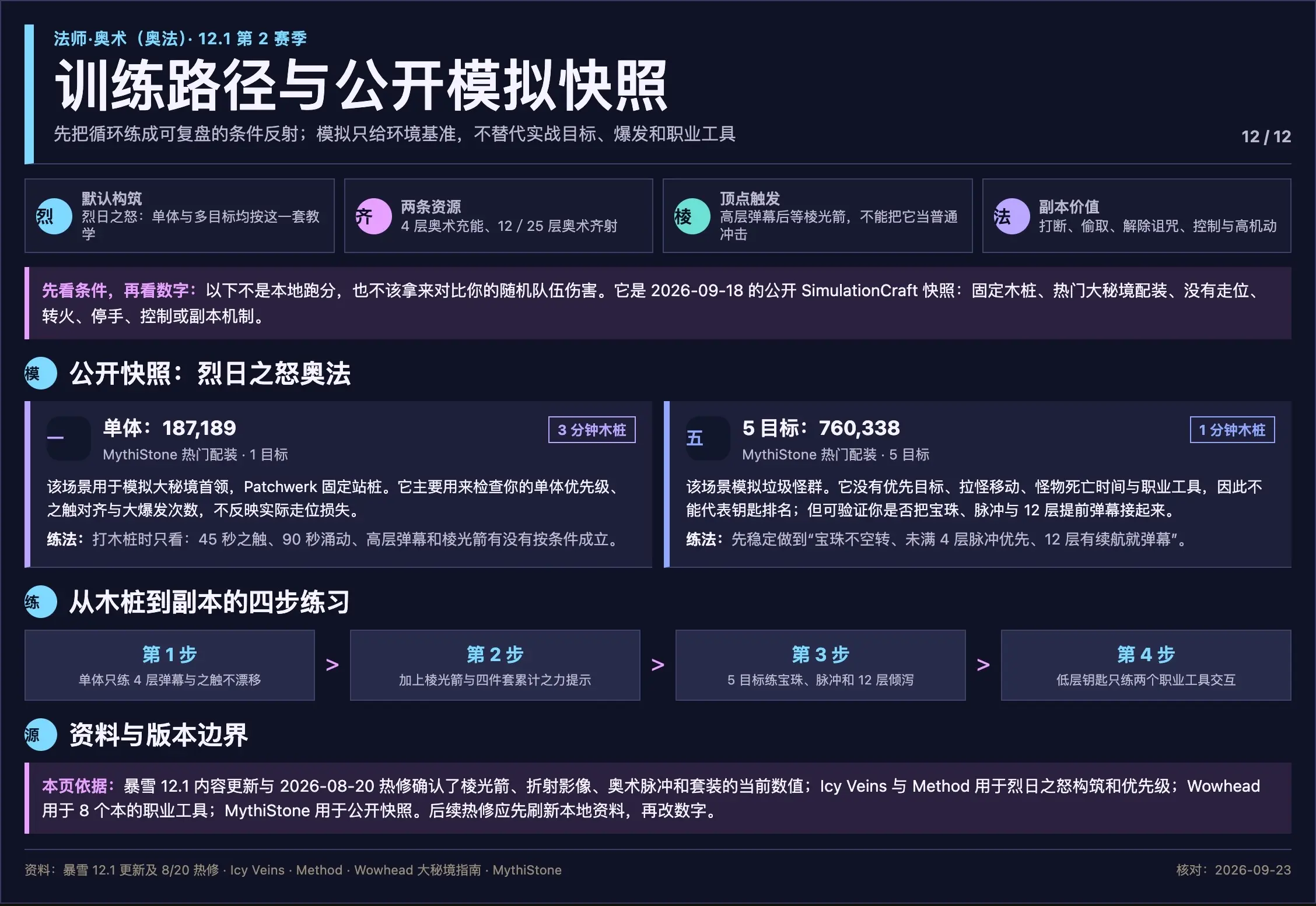Open the 第 1 步 step card
The height and width of the screenshot is (906, 1316).
click(170, 665)
